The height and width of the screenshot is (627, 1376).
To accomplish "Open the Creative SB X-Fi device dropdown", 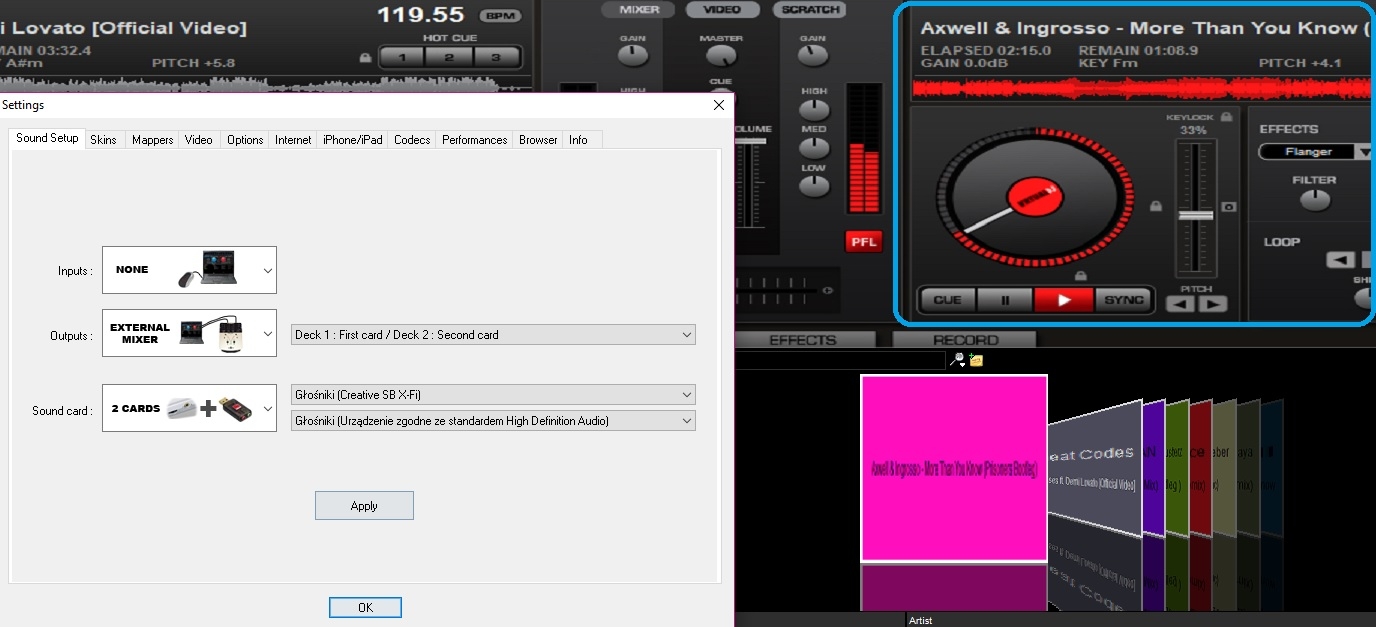I will pyautogui.click(x=493, y=395).
